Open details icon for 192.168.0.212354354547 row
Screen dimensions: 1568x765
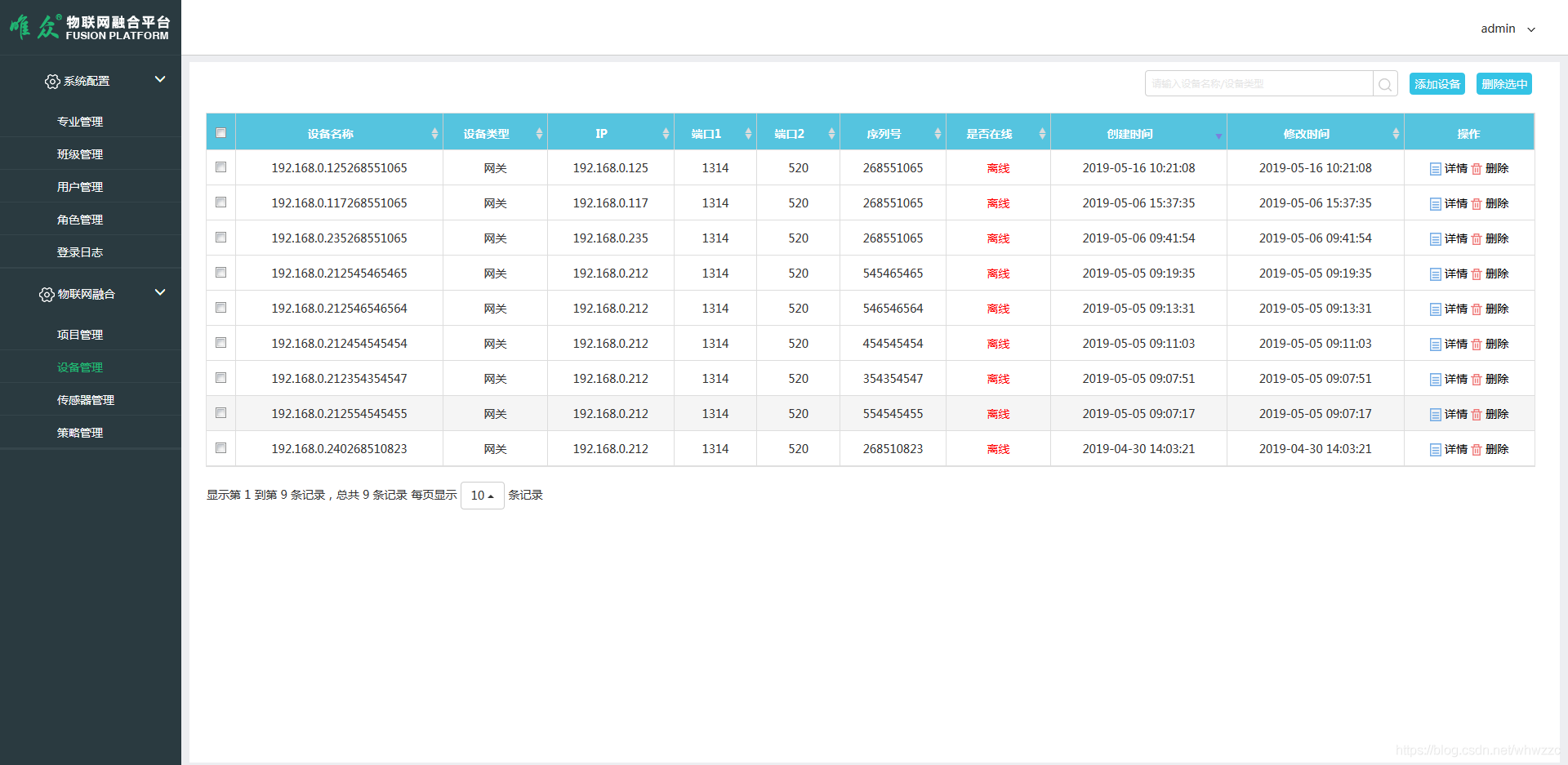pos(1435,380)
